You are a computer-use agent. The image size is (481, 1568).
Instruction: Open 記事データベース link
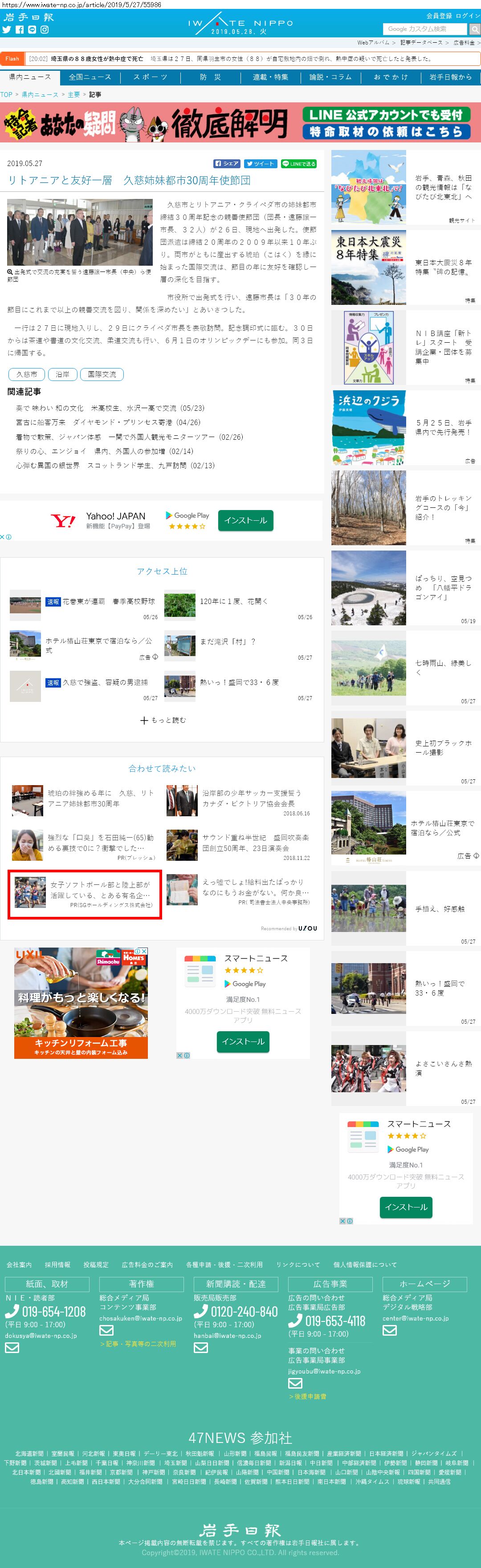421,43
